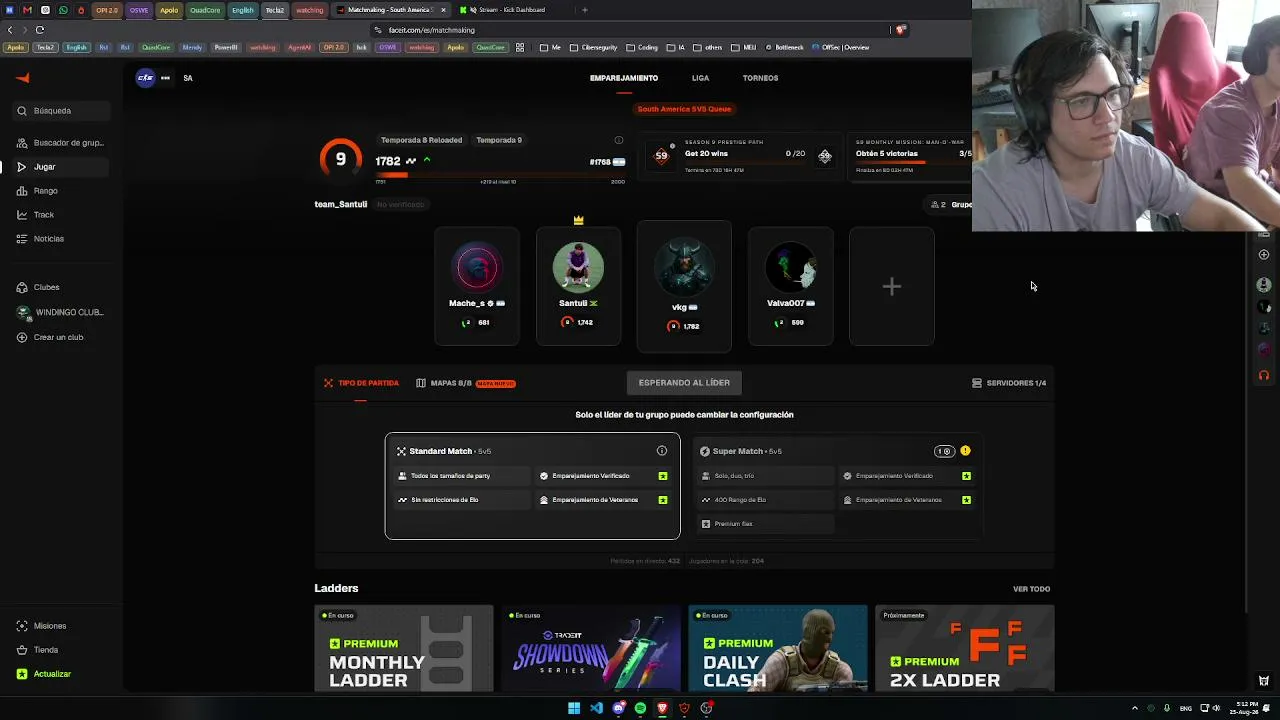
Task: Toggle Standard Match Emparejamiento de Veteranos premium icon
Action: [x=663, y=500]
